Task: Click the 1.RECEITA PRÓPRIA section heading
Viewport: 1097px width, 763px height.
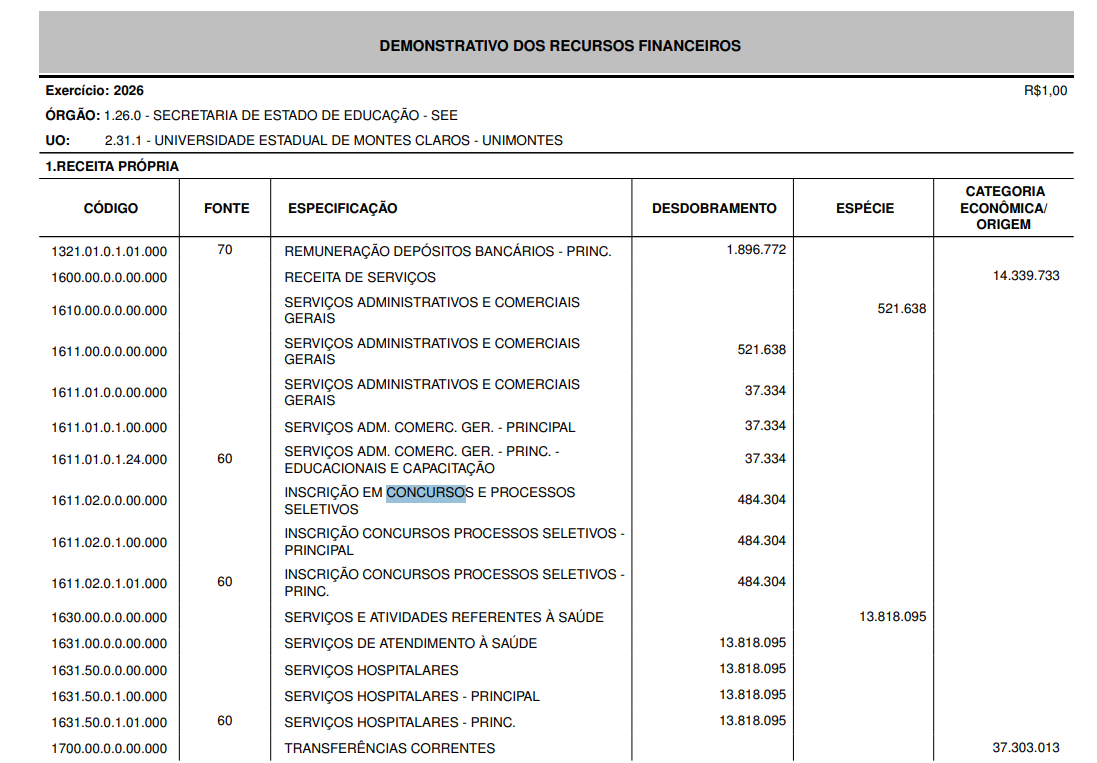Action: (112, 166)
